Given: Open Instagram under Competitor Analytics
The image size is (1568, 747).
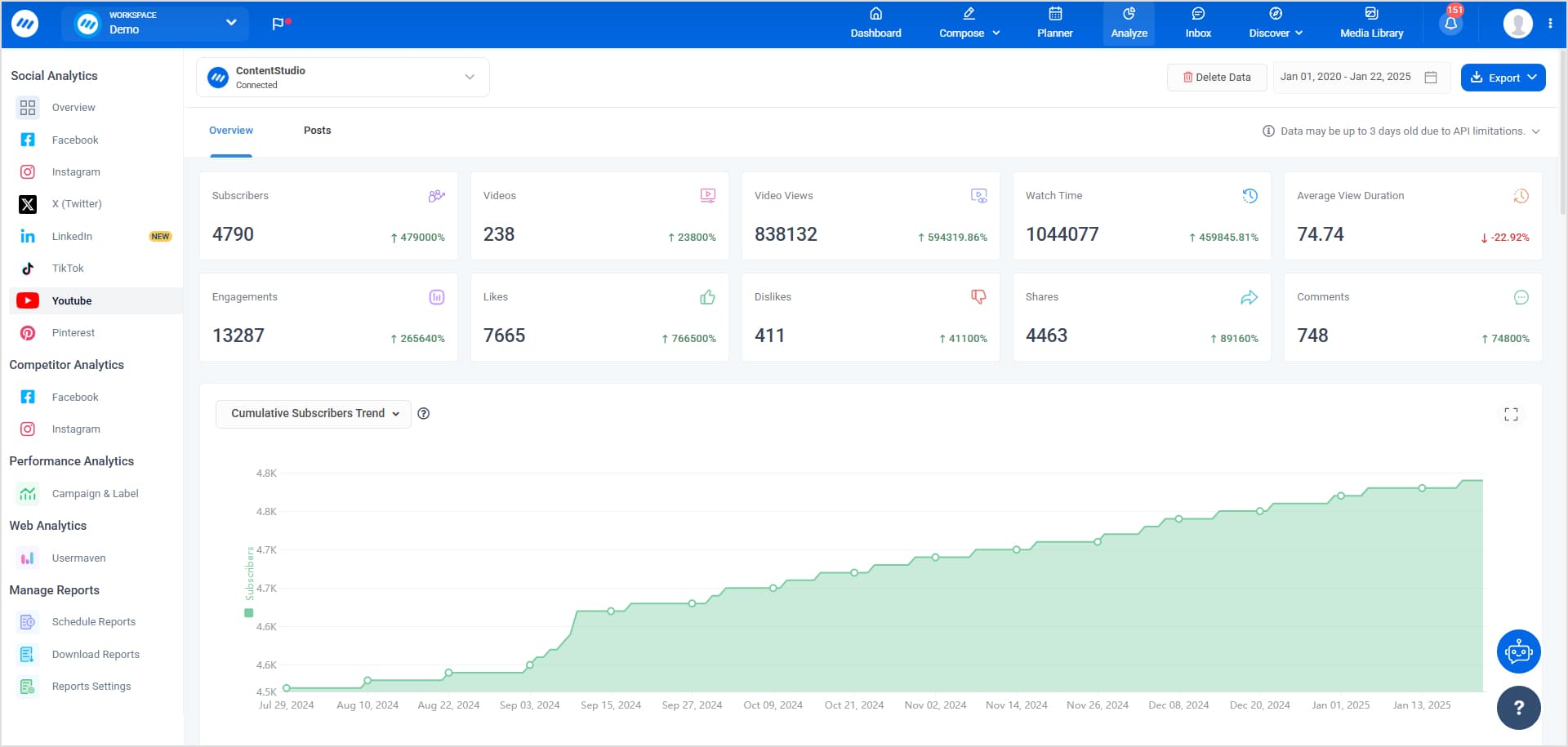Looking at the screenshot, I should point(96,429).
